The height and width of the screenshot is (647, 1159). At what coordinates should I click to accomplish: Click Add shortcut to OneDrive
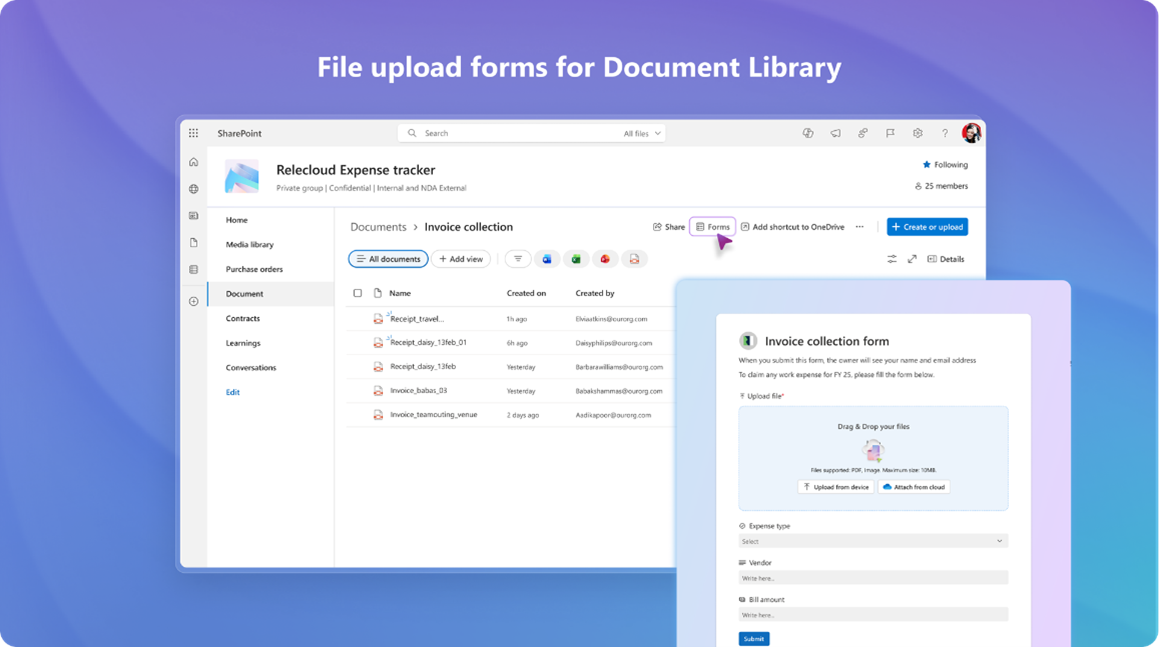pyautogui.click(x=792, y=227)
